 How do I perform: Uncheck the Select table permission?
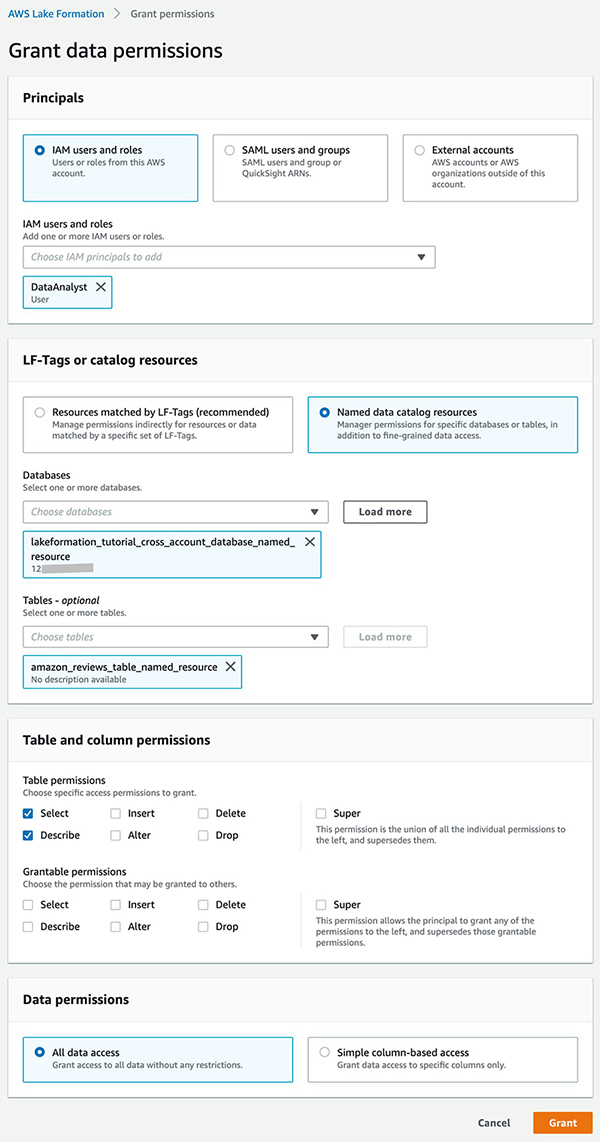[28, 814]
